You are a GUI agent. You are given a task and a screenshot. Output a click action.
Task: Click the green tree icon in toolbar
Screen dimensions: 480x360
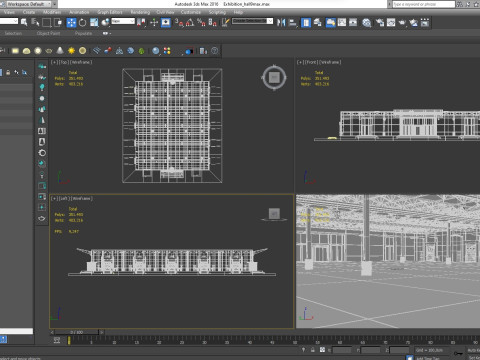click(142, 51)
